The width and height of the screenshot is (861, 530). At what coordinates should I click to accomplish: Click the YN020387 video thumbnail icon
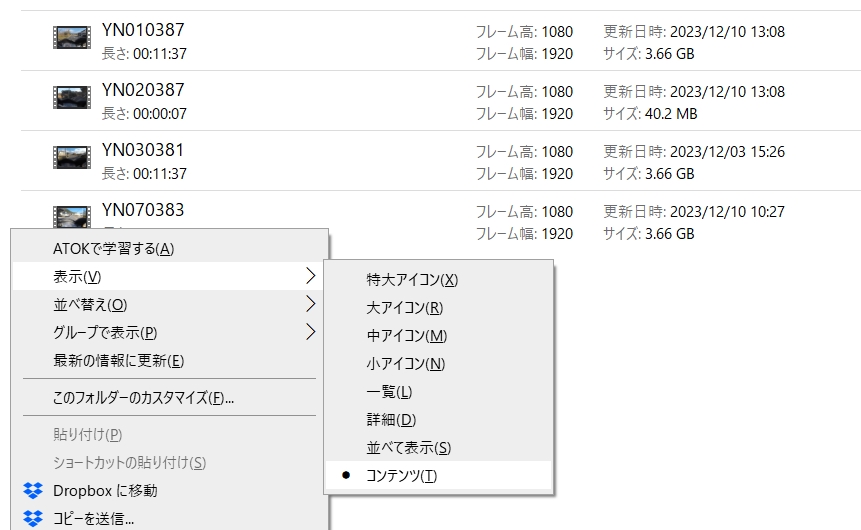(72, 98)
